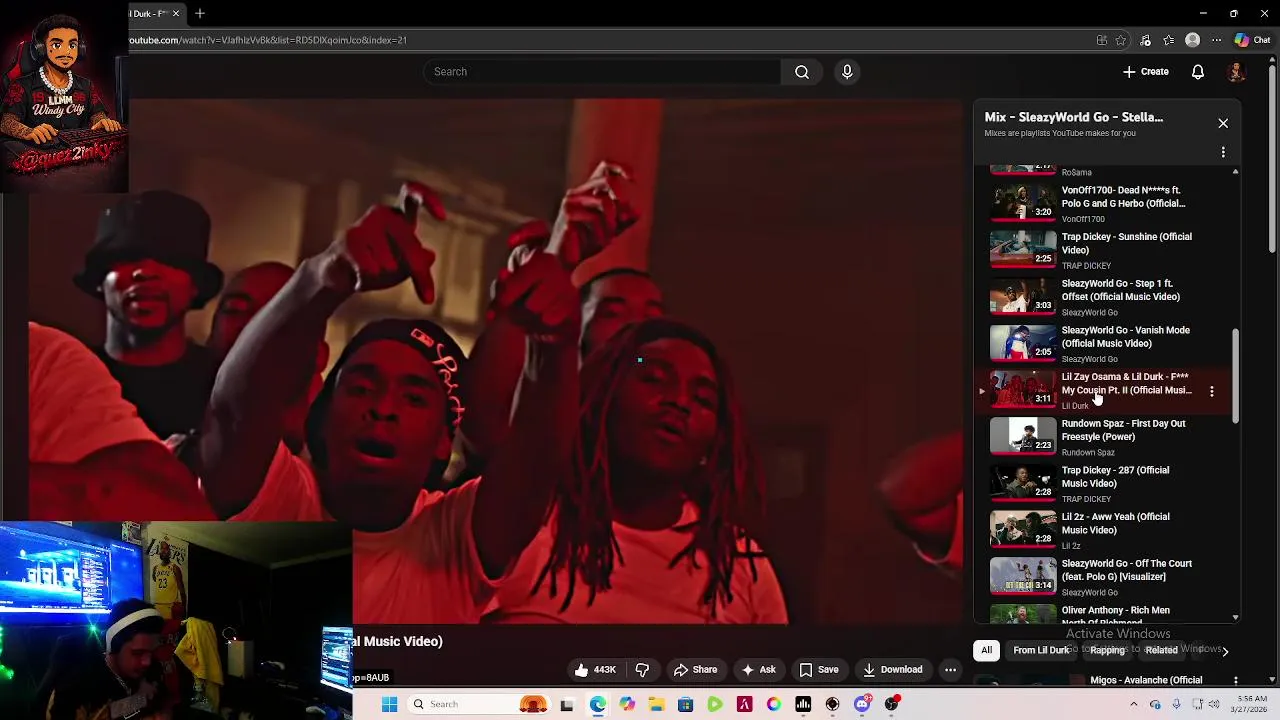
Task: Select the From Lil Durk chip
Action: click(x=1041, y=650)
